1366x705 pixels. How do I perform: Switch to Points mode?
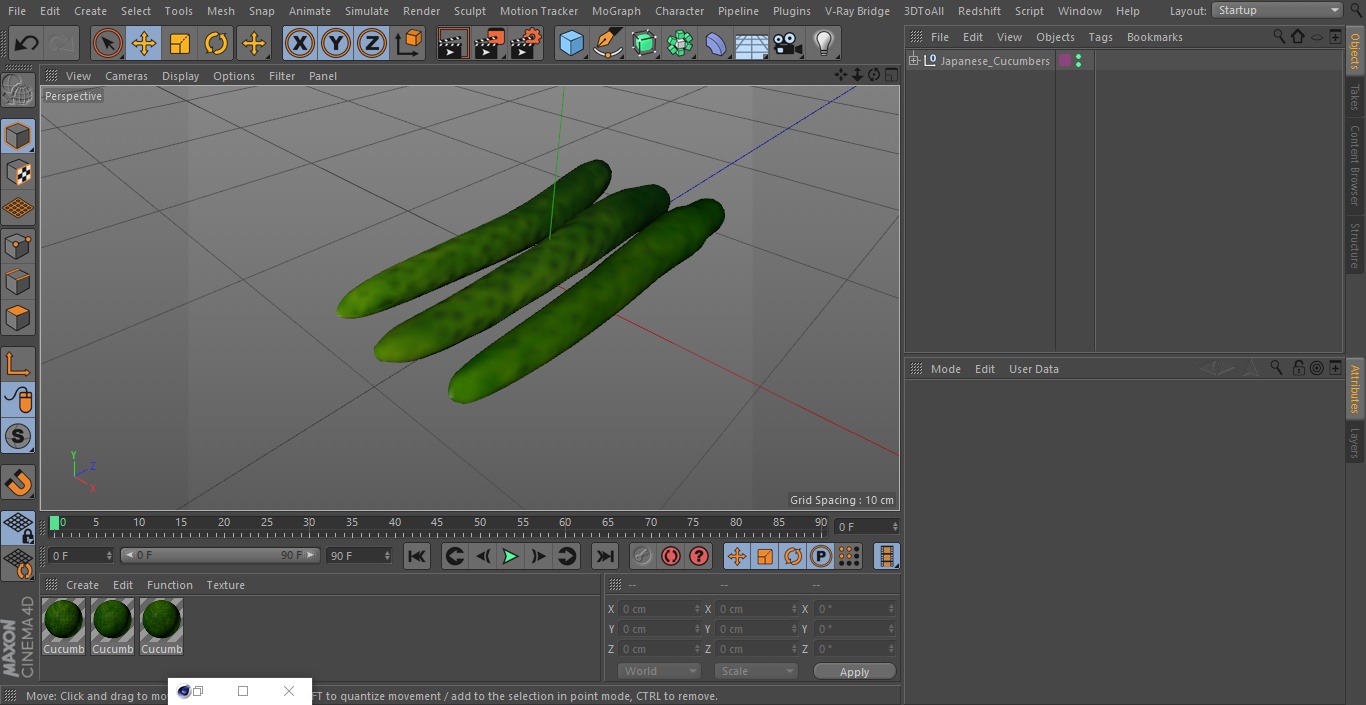(x=18, y=245)
